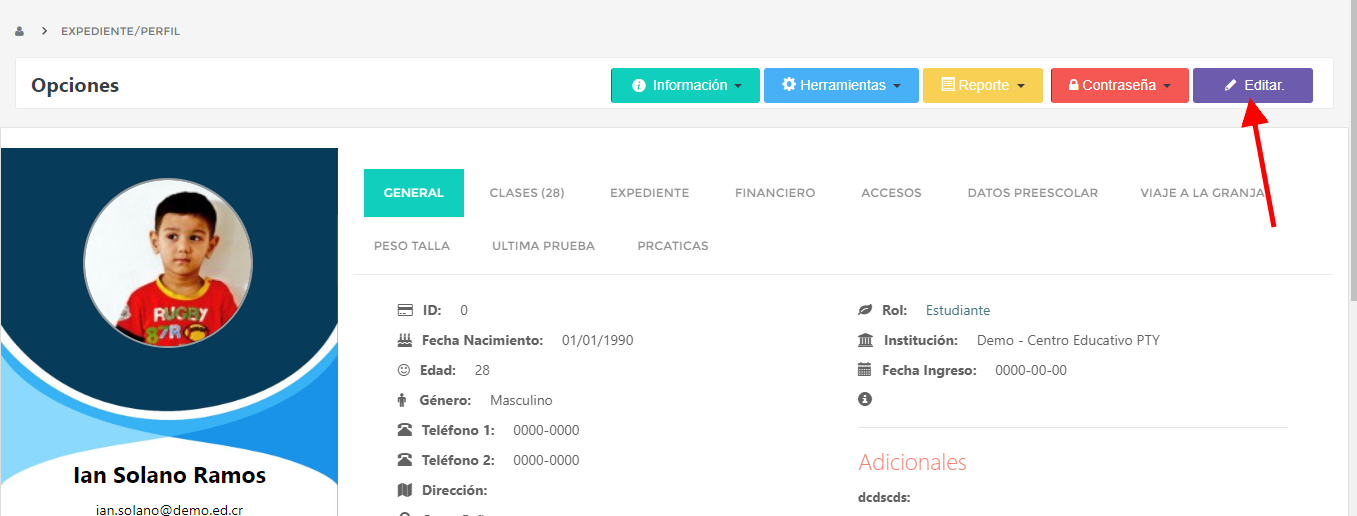
Task: Click the Opciones panel title
Action: point(75,85)
